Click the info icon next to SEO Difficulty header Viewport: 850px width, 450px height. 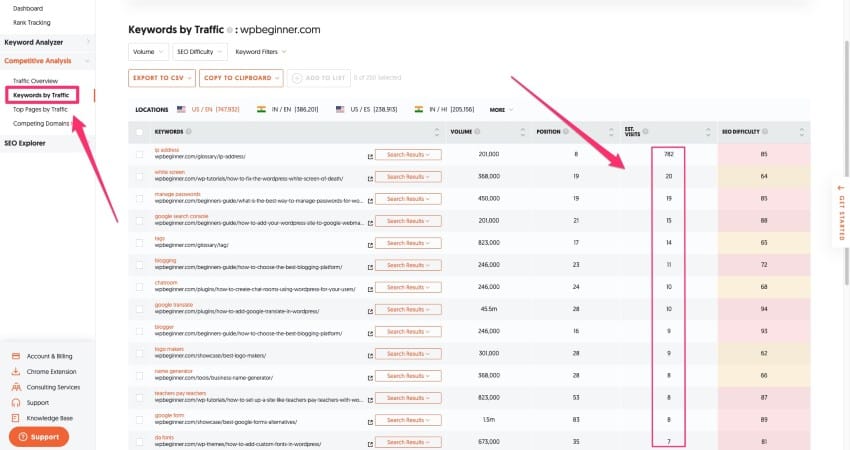[x=765, y=131]
